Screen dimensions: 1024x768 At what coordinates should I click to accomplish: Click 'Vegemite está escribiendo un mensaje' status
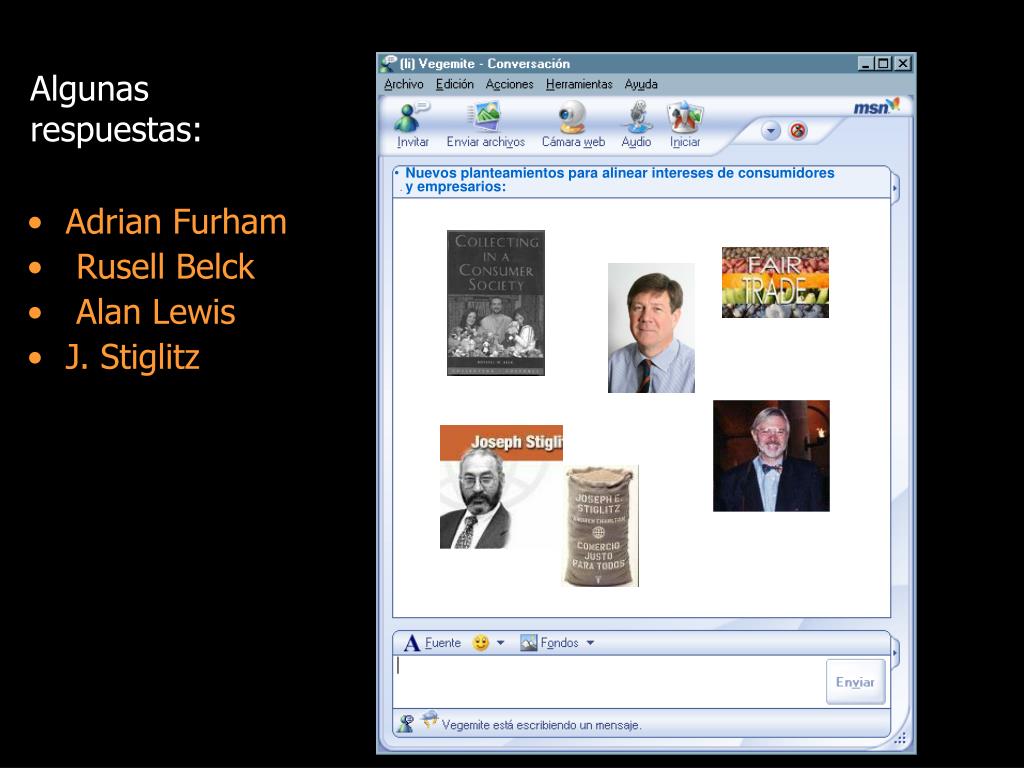(541, 725)
